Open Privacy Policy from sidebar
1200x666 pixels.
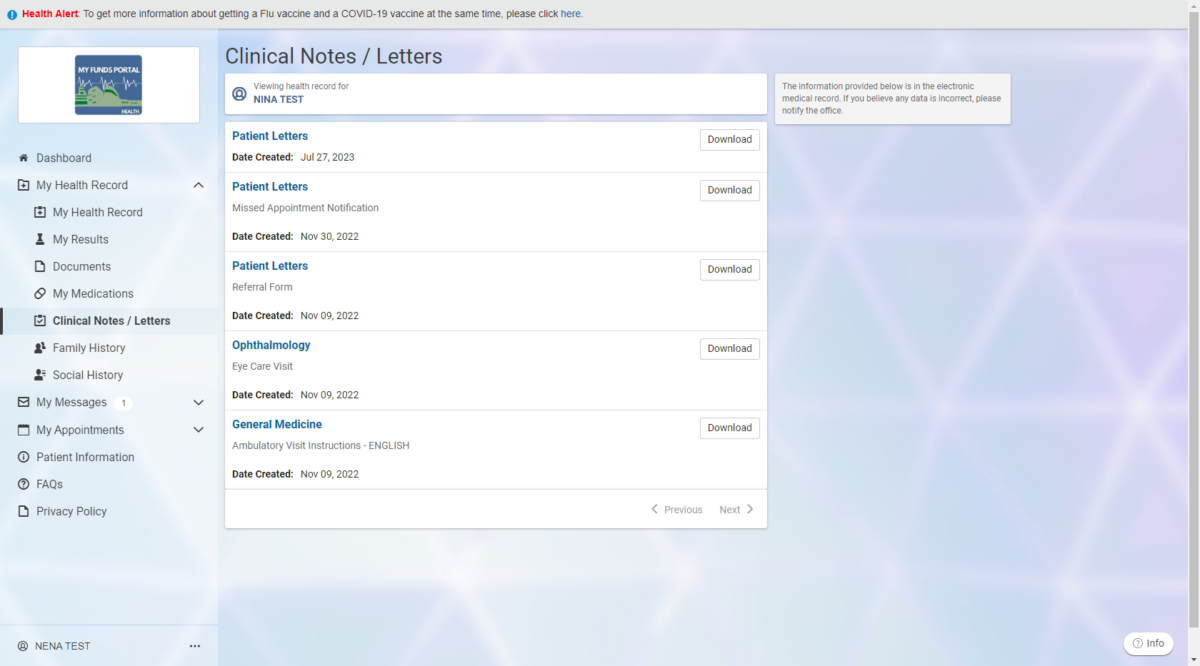[x=71, y=511]
